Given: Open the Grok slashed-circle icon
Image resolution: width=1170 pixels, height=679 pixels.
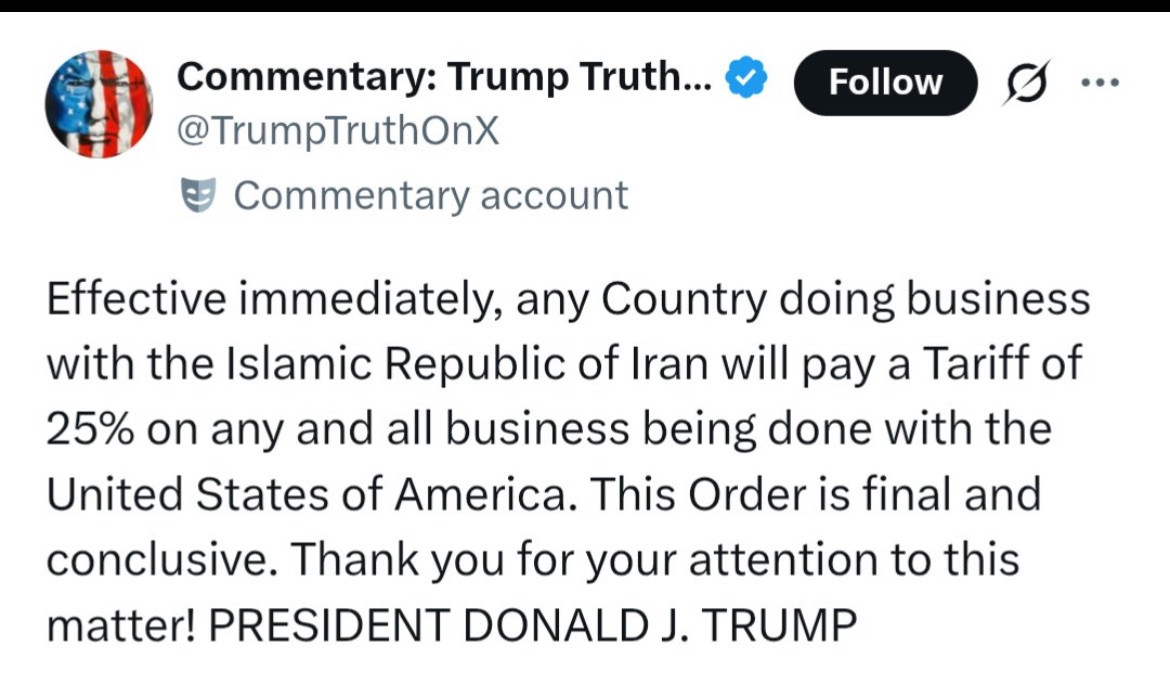Looking at the screenshot, I should click(1027, 82).
